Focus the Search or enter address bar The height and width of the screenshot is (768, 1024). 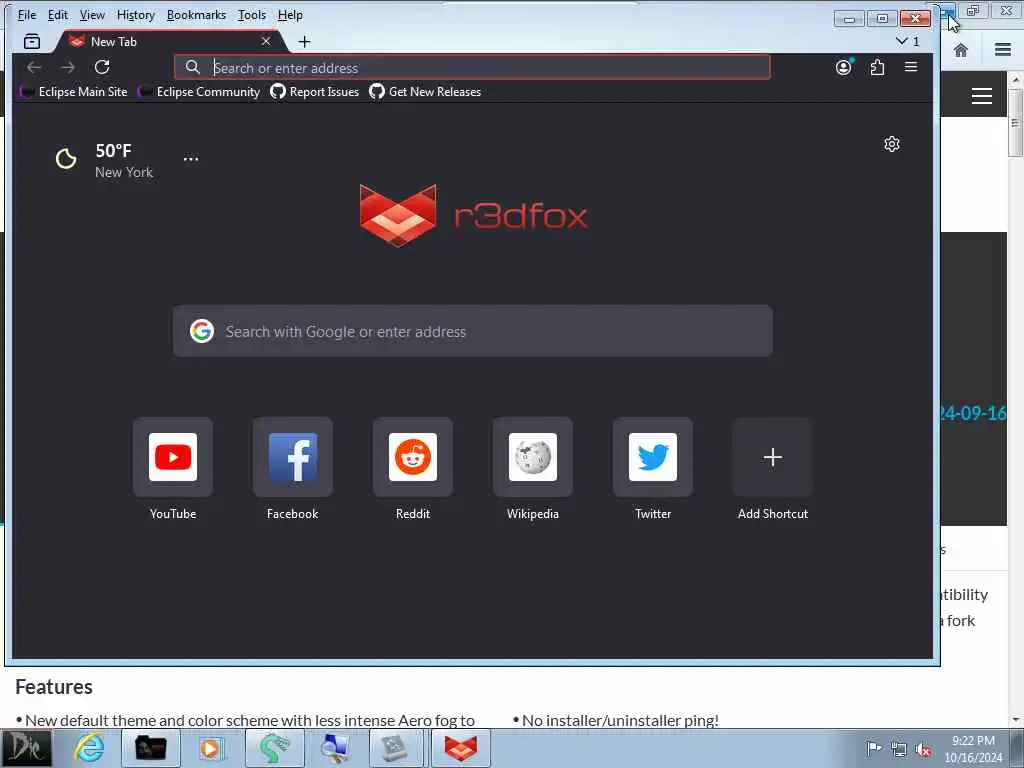[472, 67]
